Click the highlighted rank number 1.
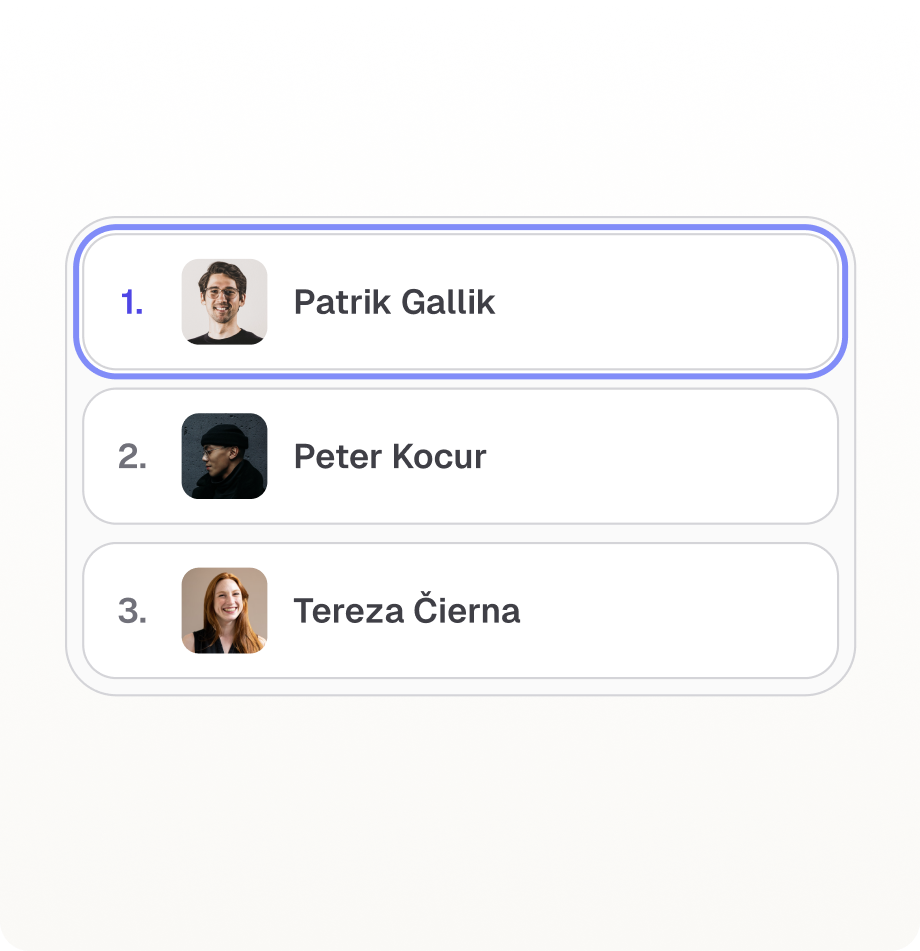 pos(132,302)
